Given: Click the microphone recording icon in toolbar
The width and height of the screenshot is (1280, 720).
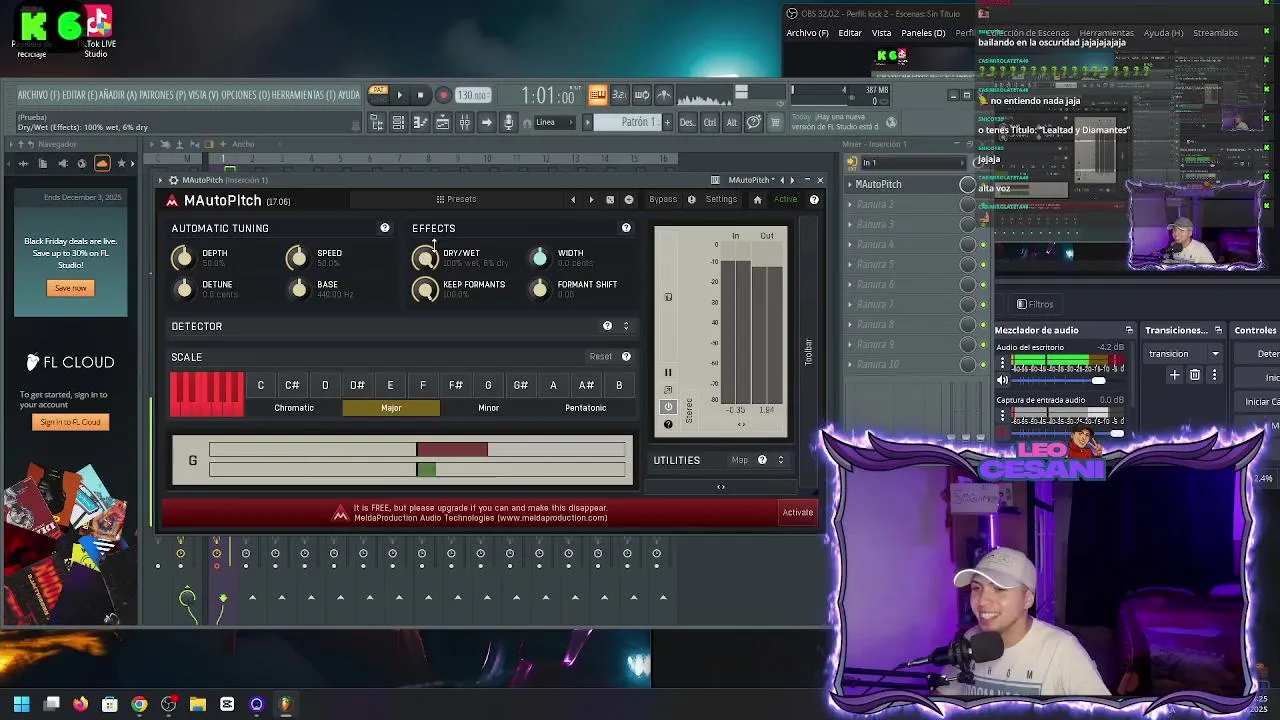Looking at the screenshot, I should (x=508, y=122).
